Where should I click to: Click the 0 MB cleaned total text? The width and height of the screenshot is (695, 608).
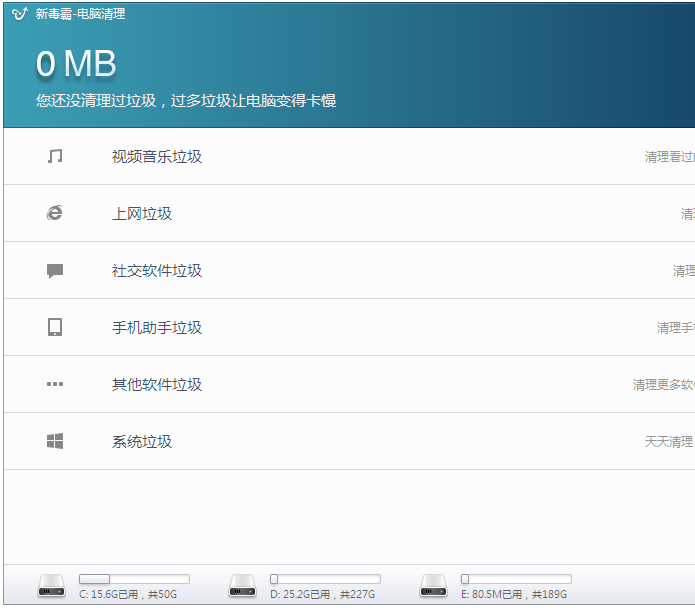[x=76, y=64]
